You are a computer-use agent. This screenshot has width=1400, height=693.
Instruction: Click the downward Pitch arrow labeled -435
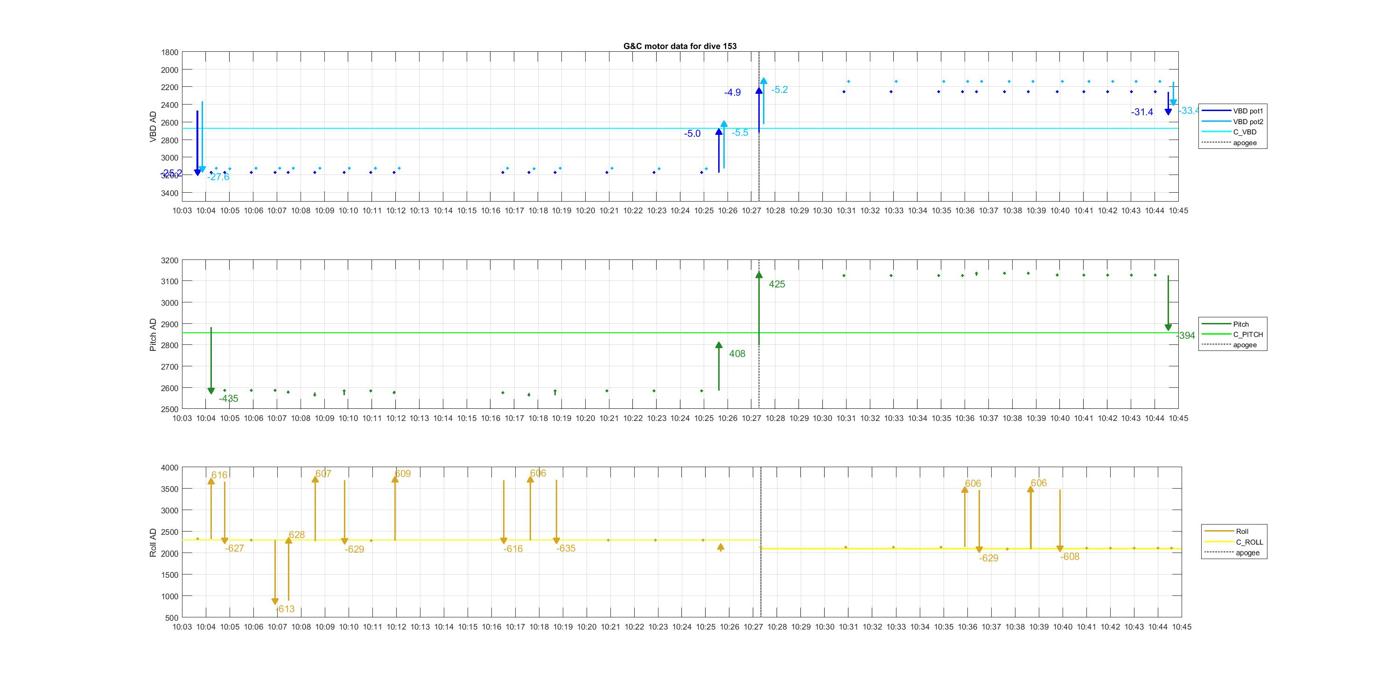(x=211, y=361)
